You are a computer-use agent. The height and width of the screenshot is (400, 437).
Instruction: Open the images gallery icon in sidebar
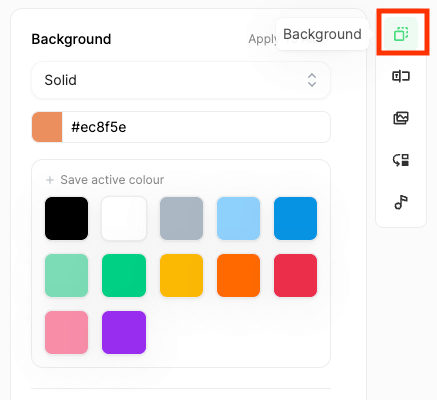point(401,118)
